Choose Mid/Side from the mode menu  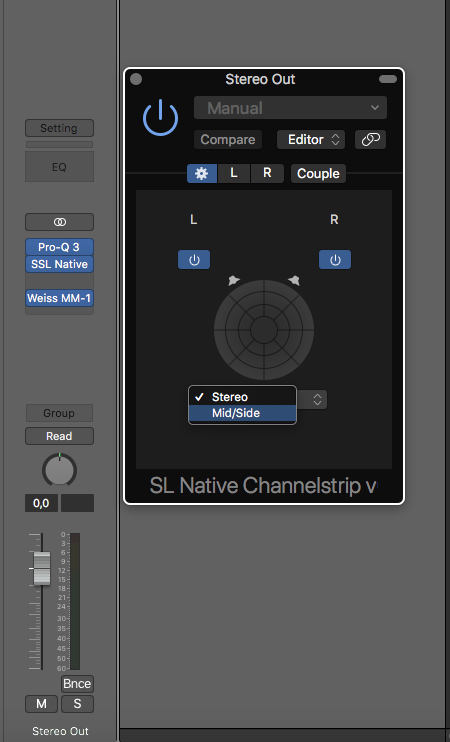pos(242,413)
